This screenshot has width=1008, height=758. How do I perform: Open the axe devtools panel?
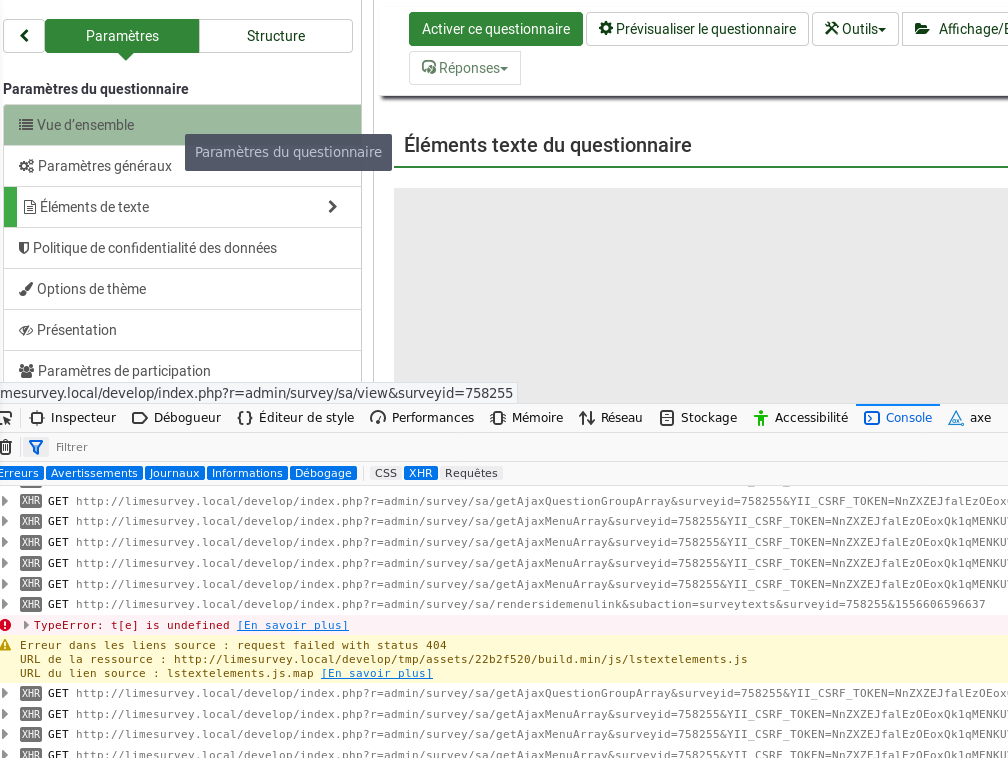pos(969,418)
